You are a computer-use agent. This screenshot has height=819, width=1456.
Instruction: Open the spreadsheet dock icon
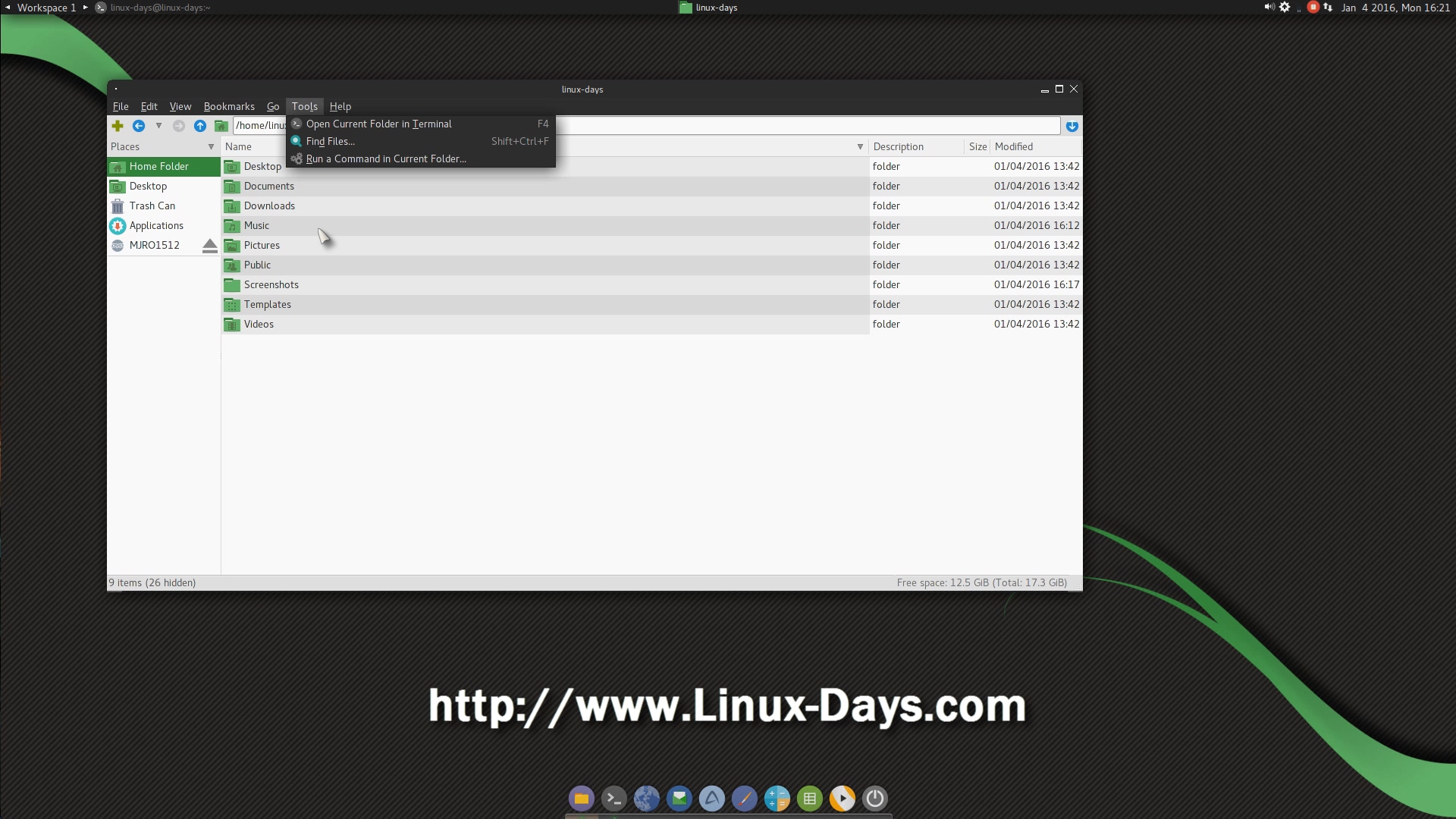(x=810, y=798)
